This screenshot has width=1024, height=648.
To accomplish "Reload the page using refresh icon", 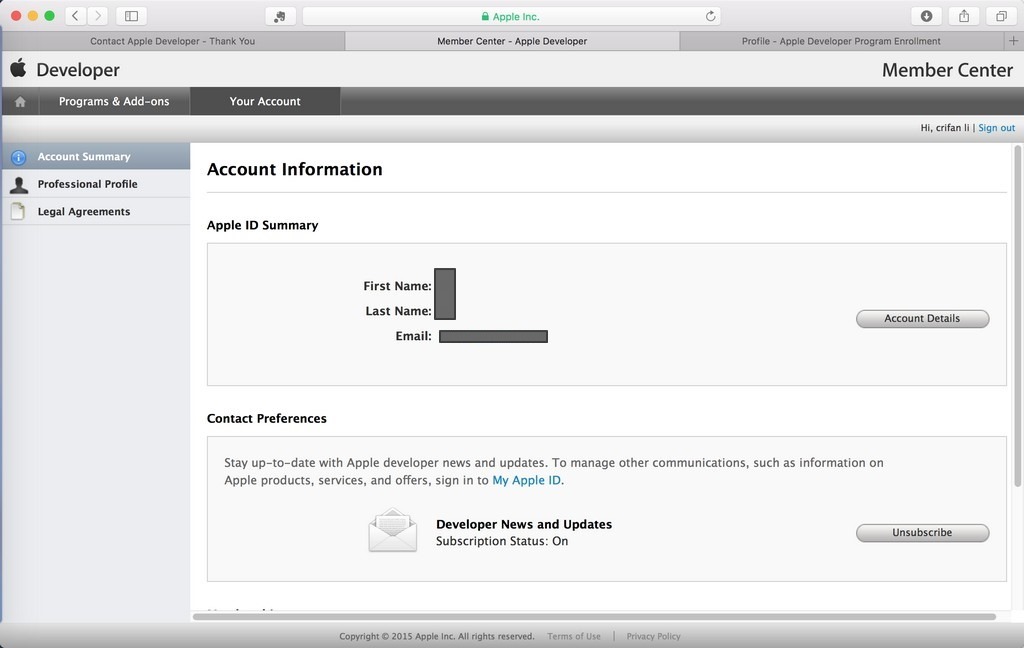I will point(711,16).
